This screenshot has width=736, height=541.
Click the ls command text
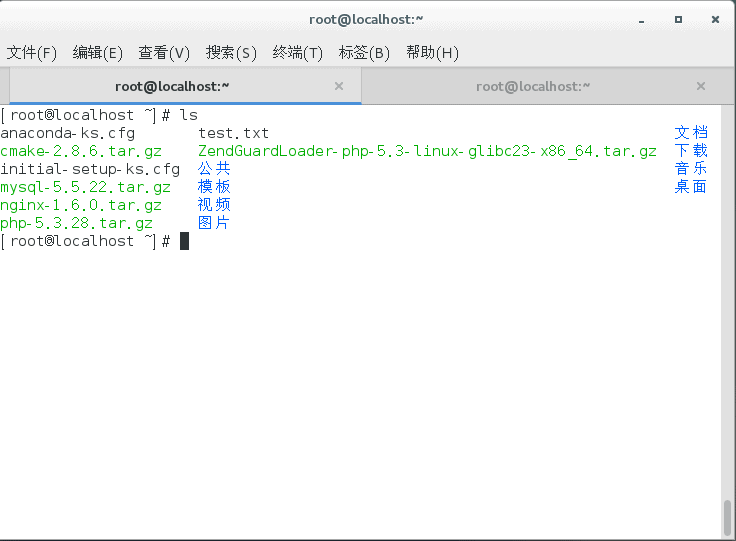point(189,115)
